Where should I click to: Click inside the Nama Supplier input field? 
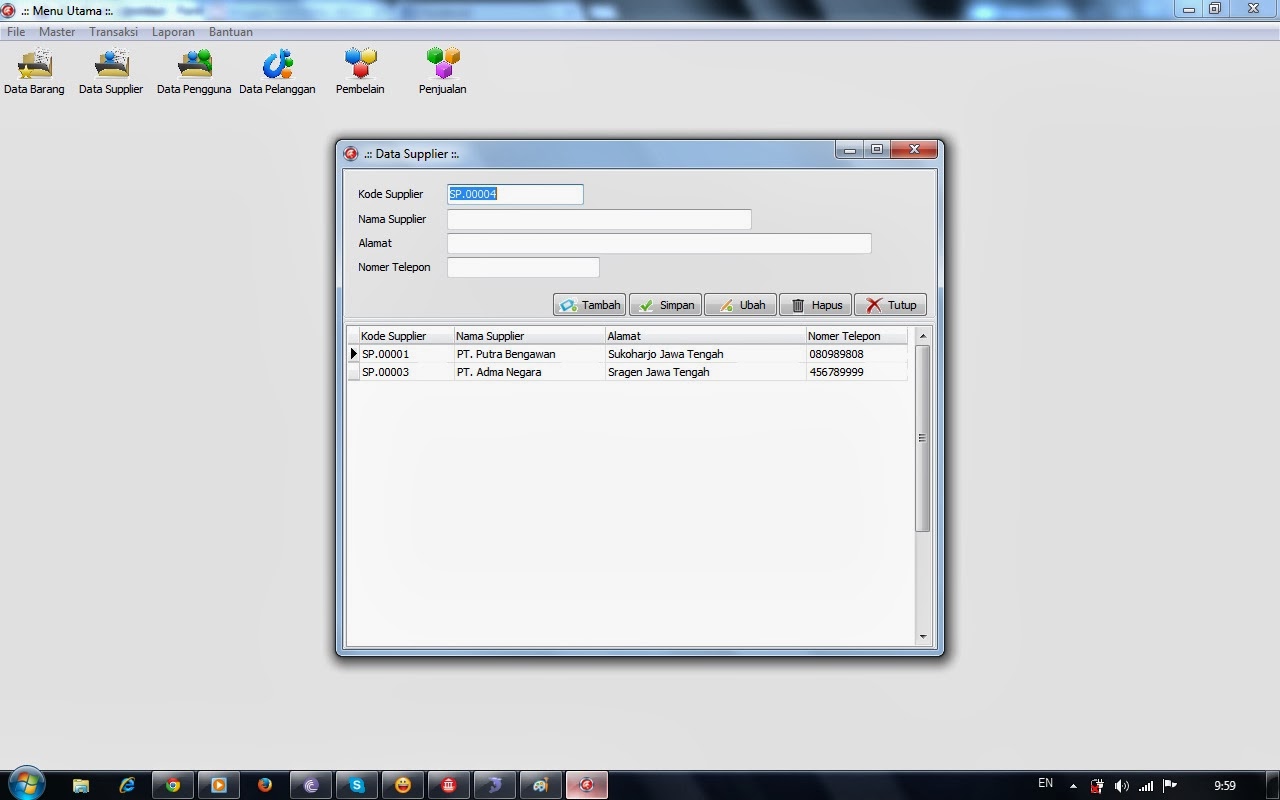tap(598, 219)
